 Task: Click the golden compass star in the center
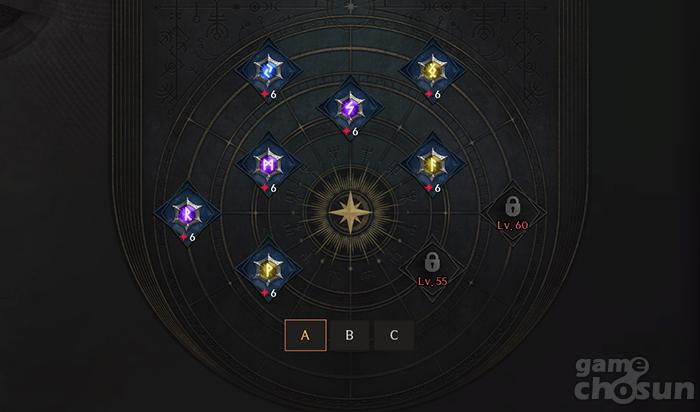pyautogui.click(x=350, y=213)
